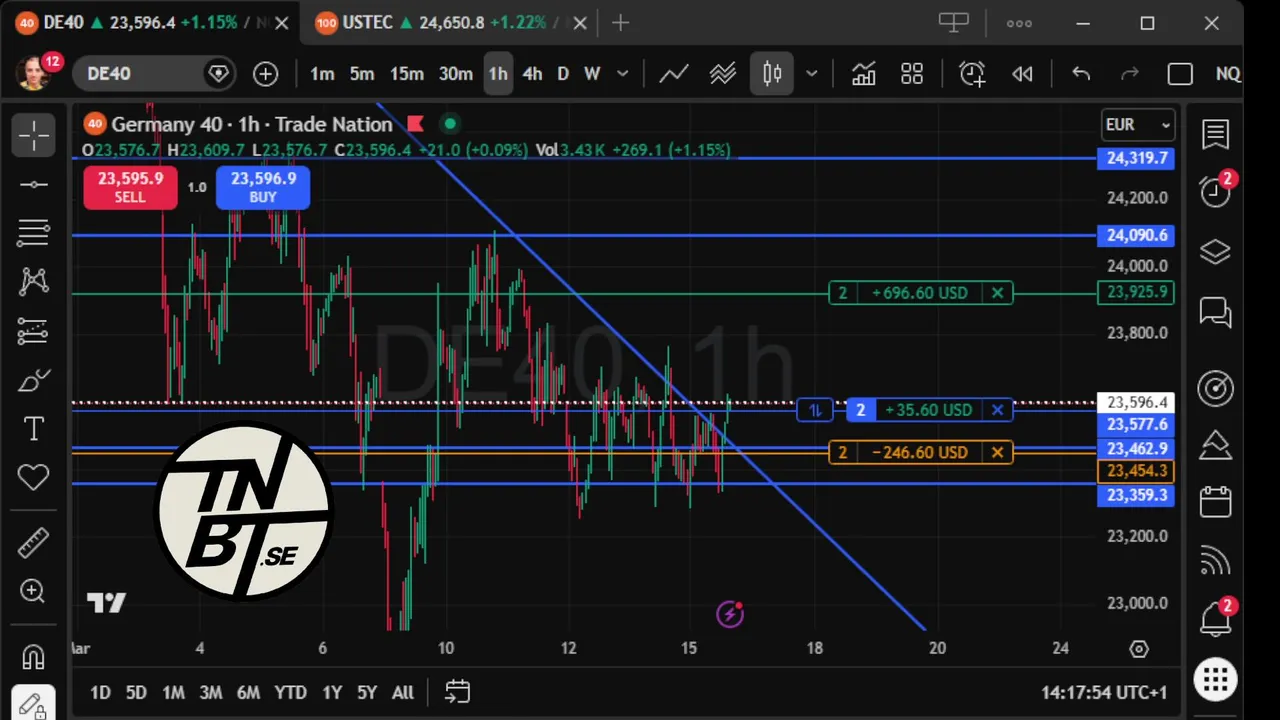The image size is (1280, 720).
Task: Expand the chart style dropdown arrow
Action: click(x=812, y=73)
